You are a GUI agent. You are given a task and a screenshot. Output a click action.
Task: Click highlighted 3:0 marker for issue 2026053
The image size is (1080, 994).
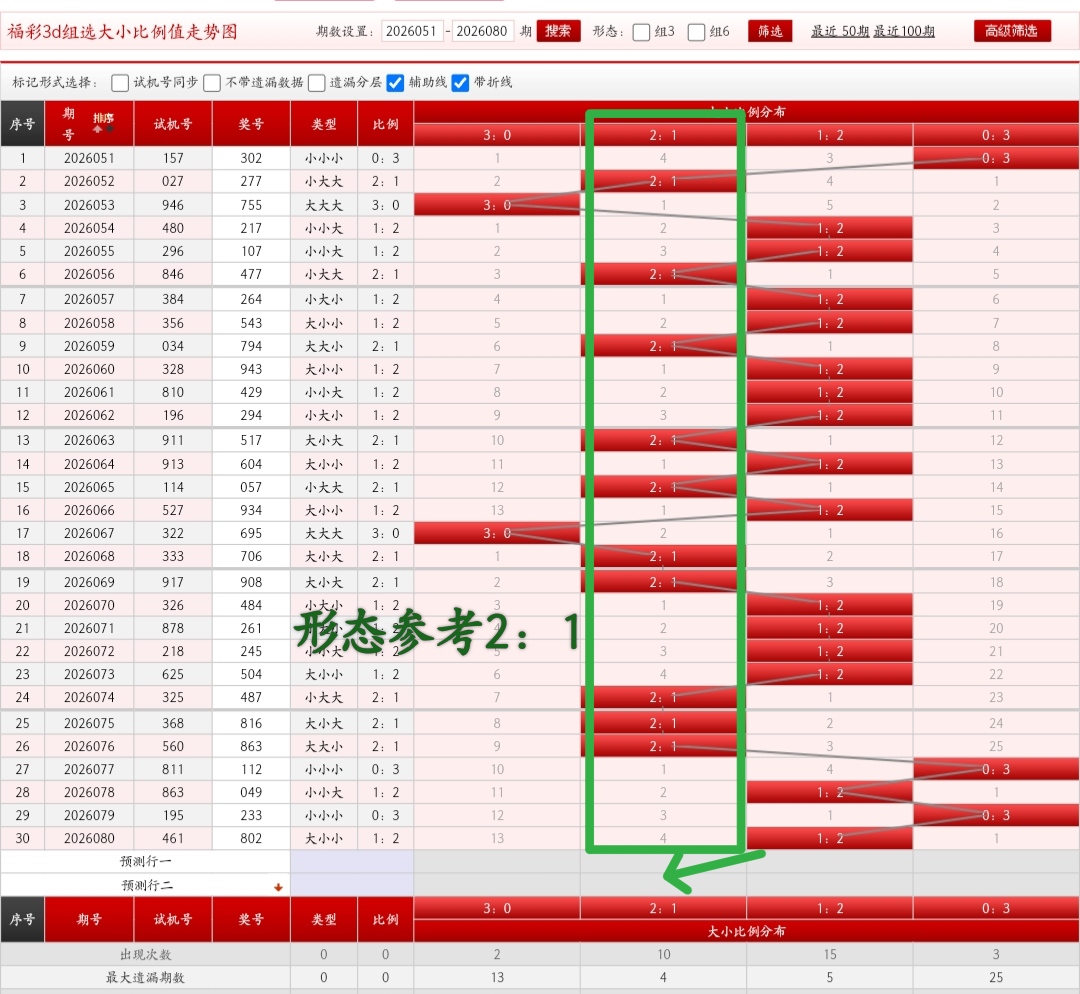click(497, 205)
